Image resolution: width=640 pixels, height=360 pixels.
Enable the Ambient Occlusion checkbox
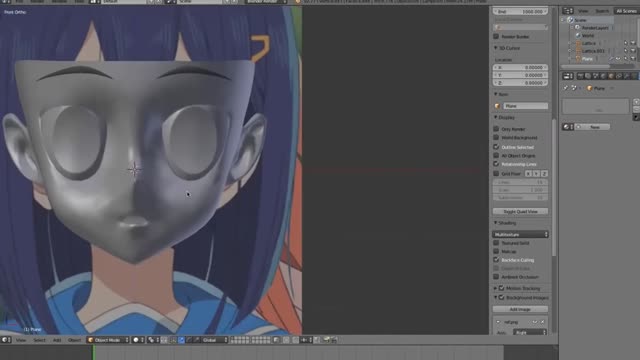pos(496,277)
